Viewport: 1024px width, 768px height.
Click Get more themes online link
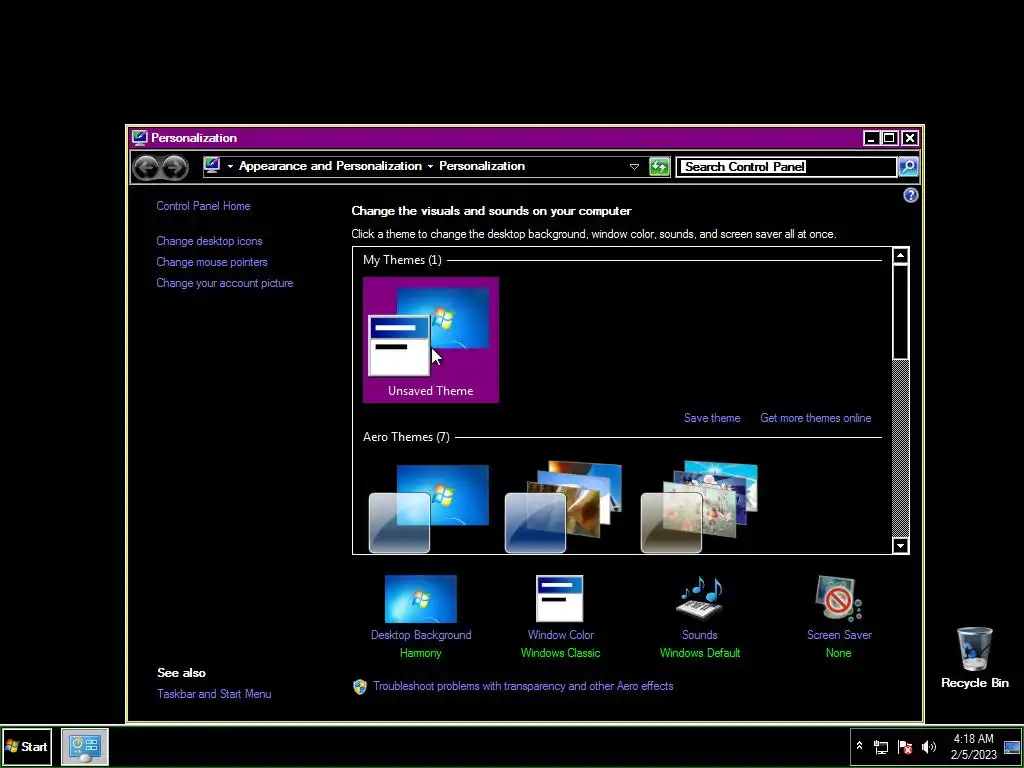tap(816, 418)
